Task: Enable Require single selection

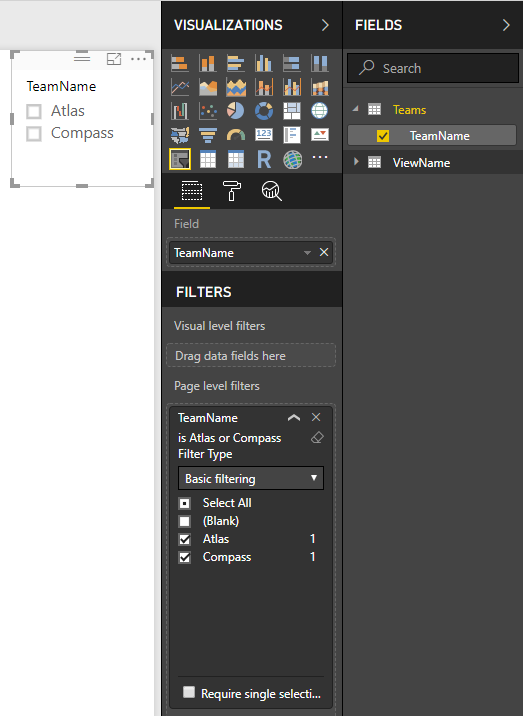Action: tap(189, 692)
